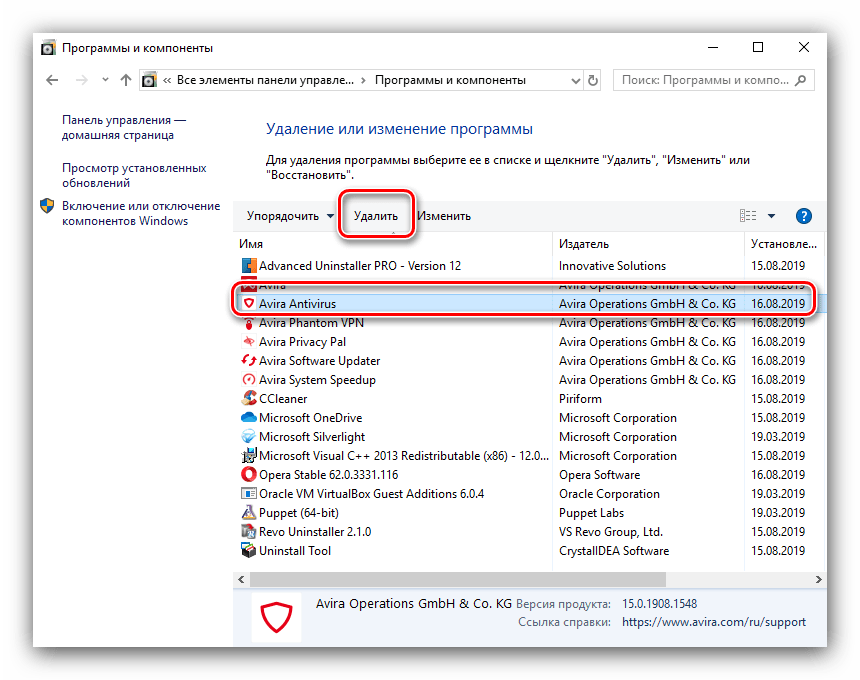The image size is (860, 680).
Task: Select the Opera Stable icon in list
Action: 249,475
